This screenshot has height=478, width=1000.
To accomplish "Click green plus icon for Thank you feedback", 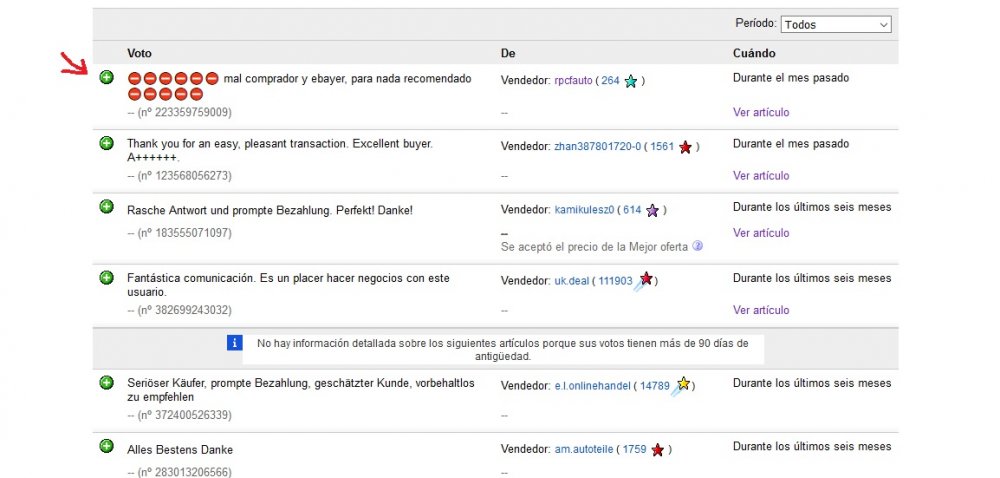I will tap(107, 143).
